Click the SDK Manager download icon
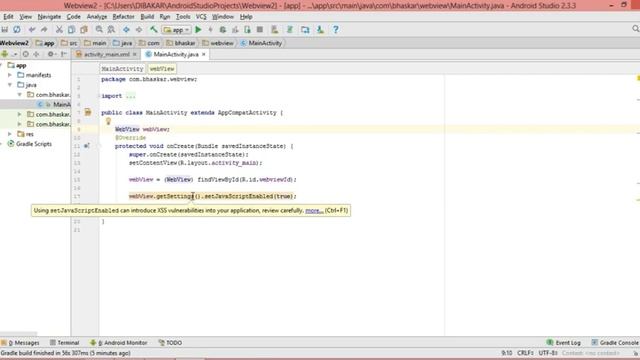The image size is (640, 360). [x=320, y=29]
